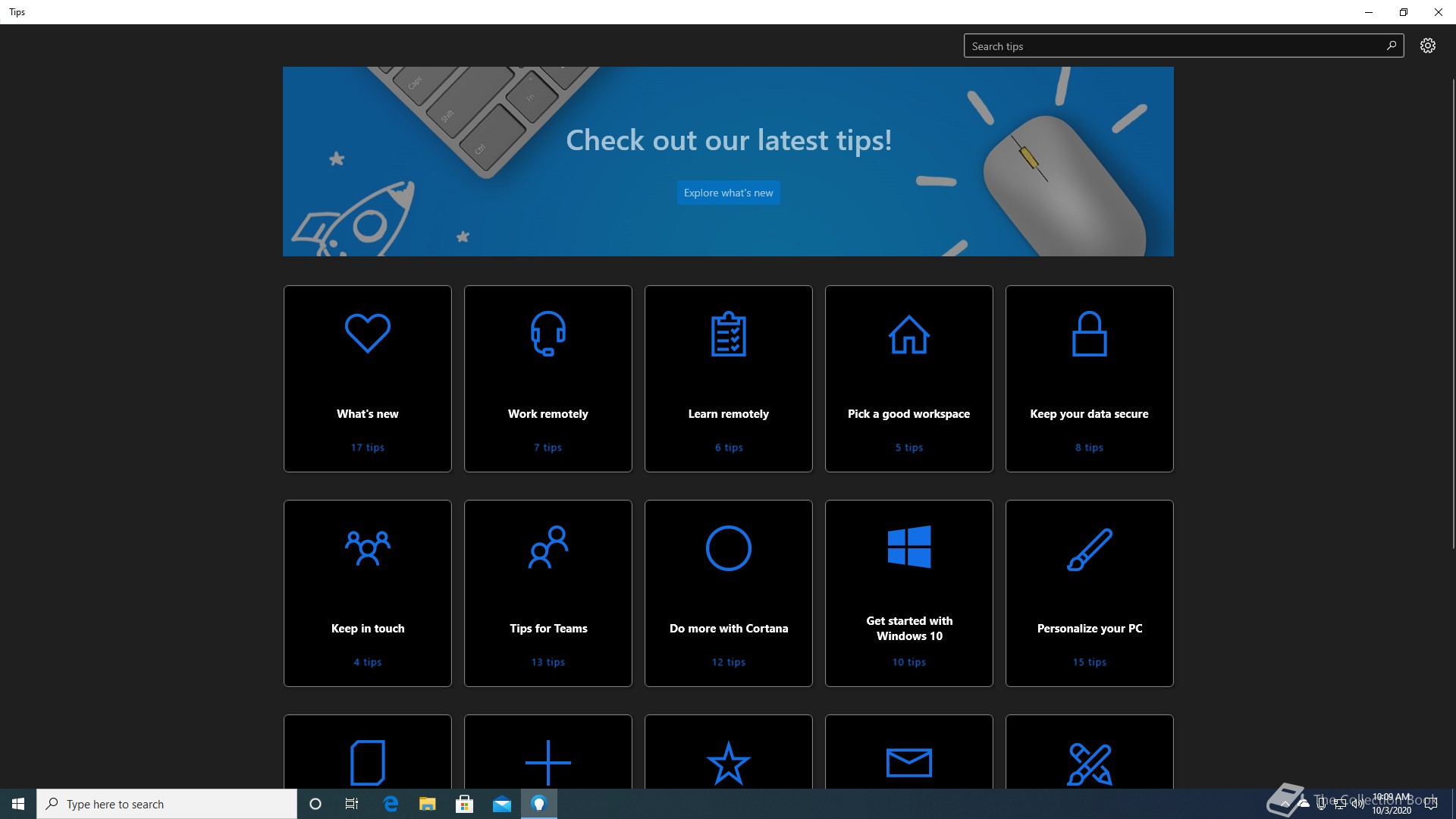Open the Keep in touch people icon

[368, 548]
